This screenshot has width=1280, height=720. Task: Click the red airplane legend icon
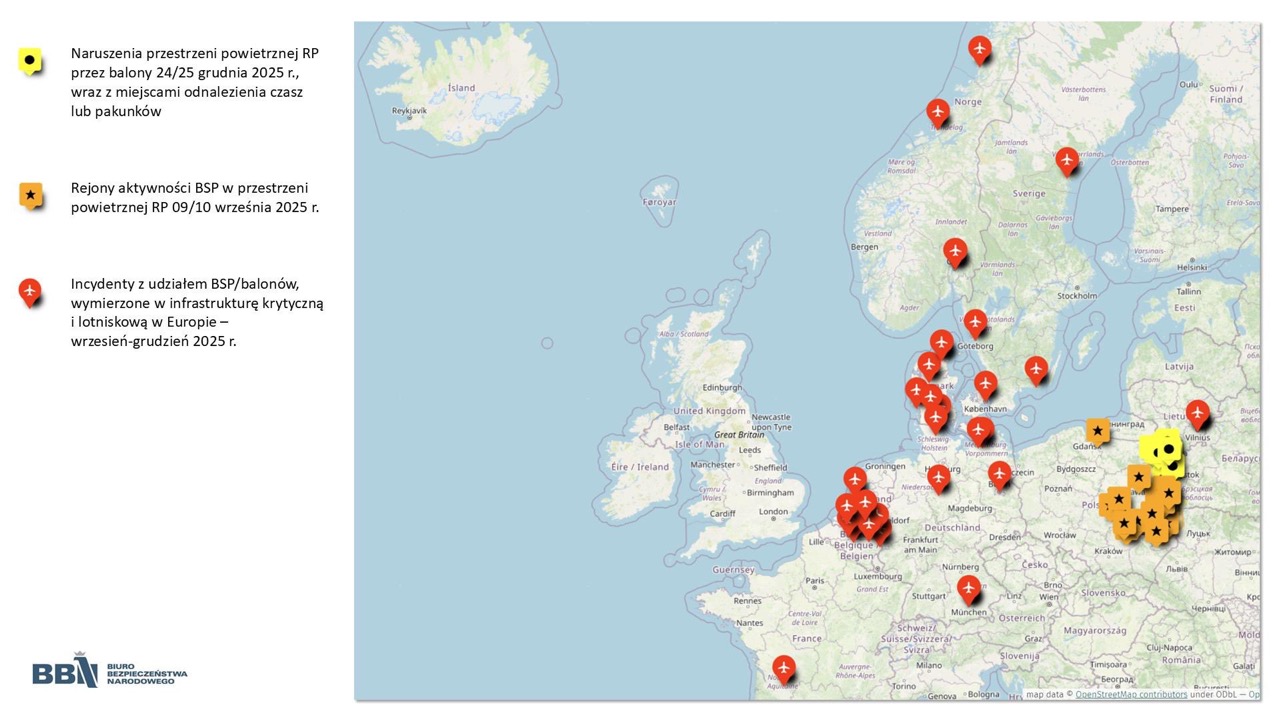click(31, 291)
